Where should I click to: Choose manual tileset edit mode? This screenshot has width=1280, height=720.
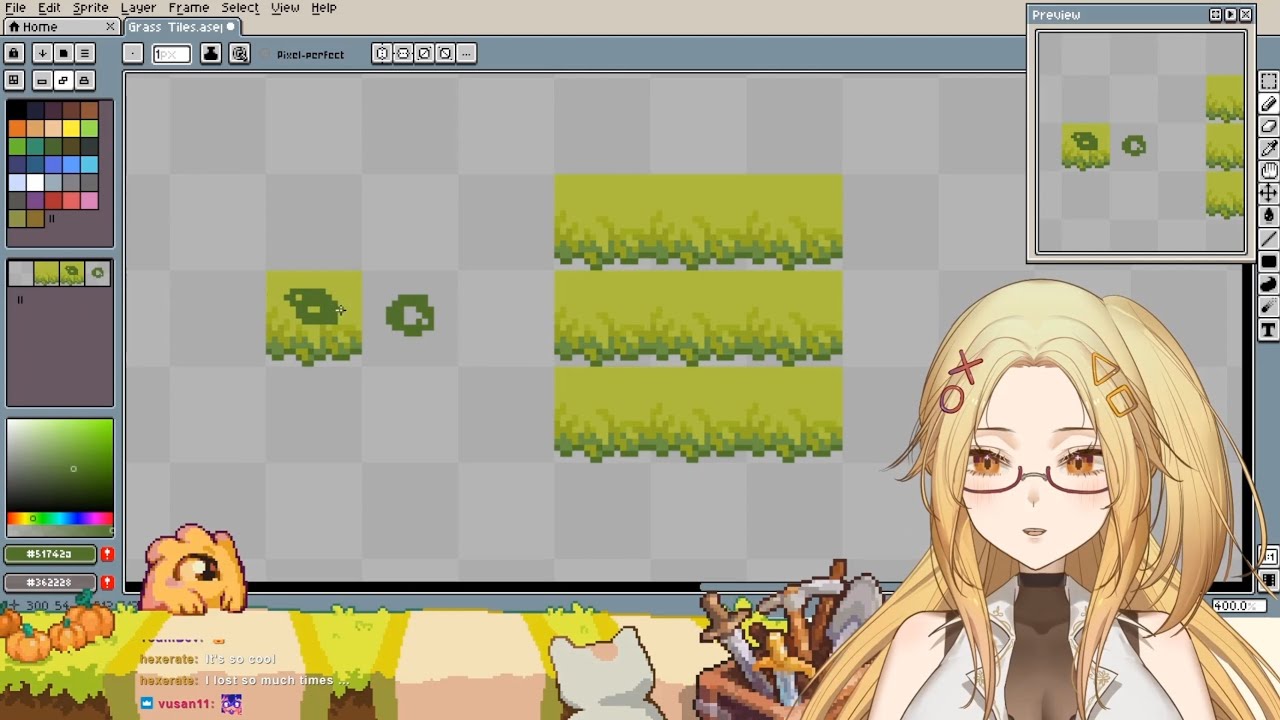point(42,80)
